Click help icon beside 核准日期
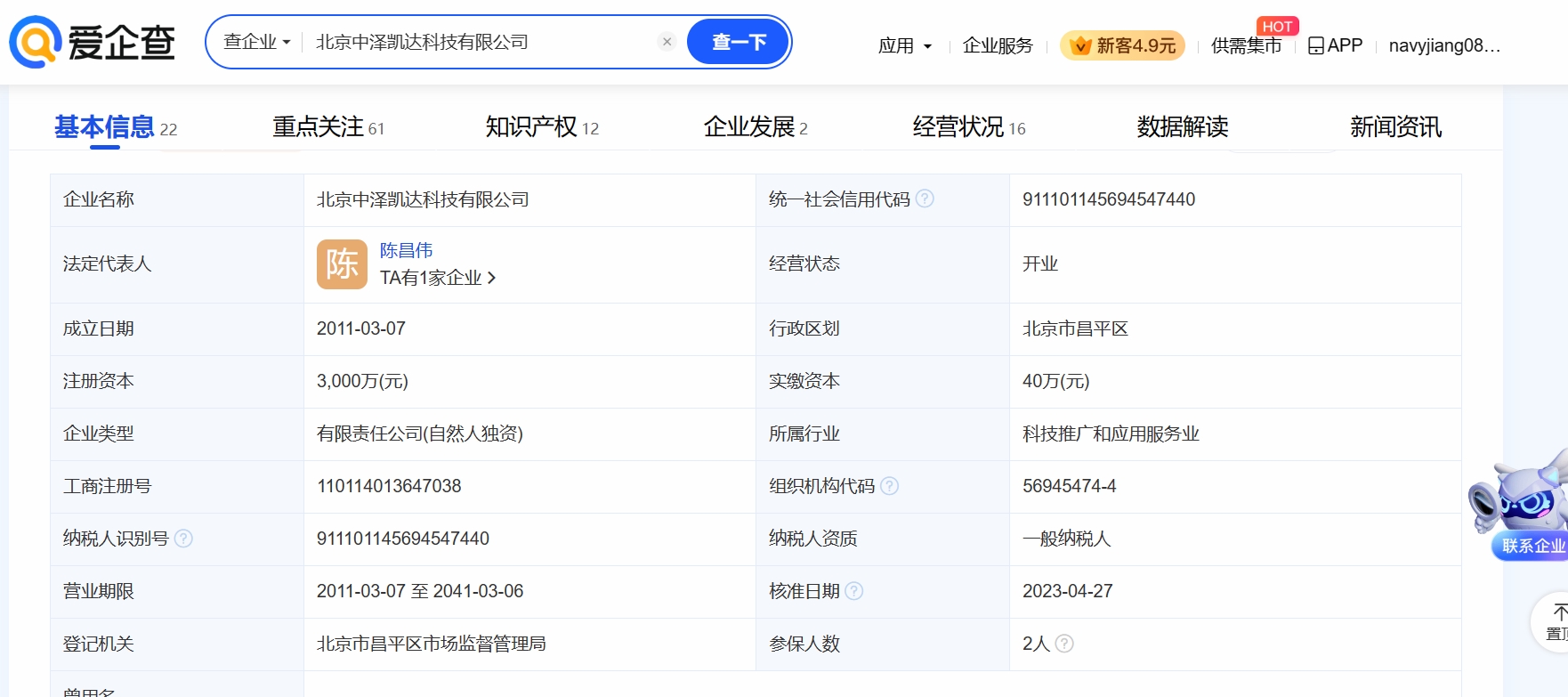Viewport: 1568px width, 697px height. click(853, 591)
